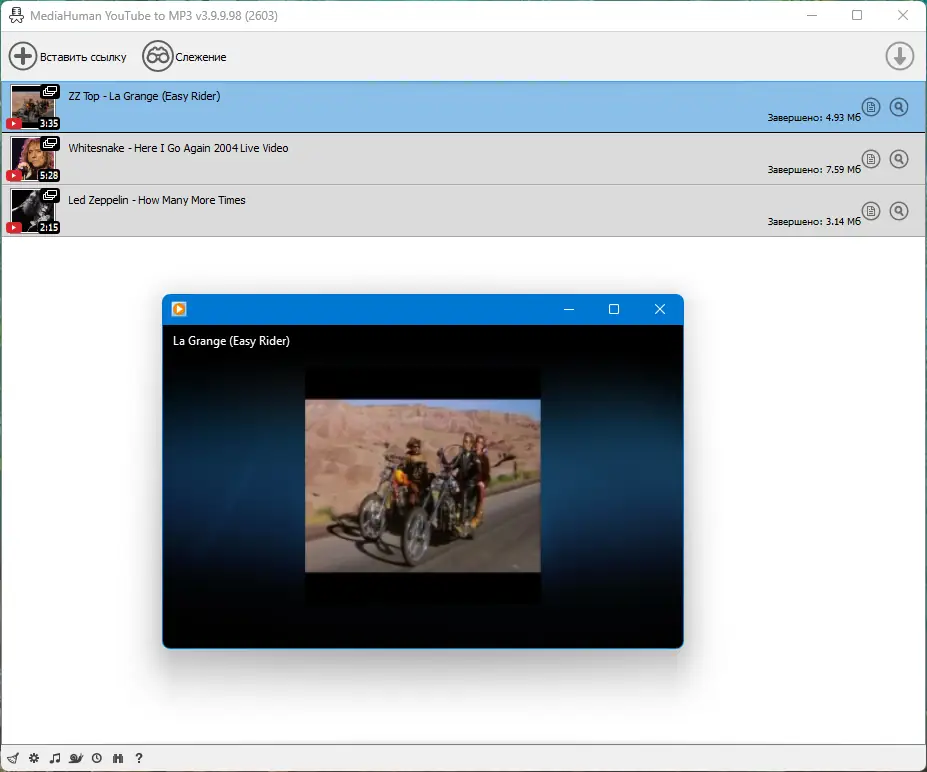
Task: Click playlist overlay icon on ZZ Top thumbnail
Action: tap(50, 91)
